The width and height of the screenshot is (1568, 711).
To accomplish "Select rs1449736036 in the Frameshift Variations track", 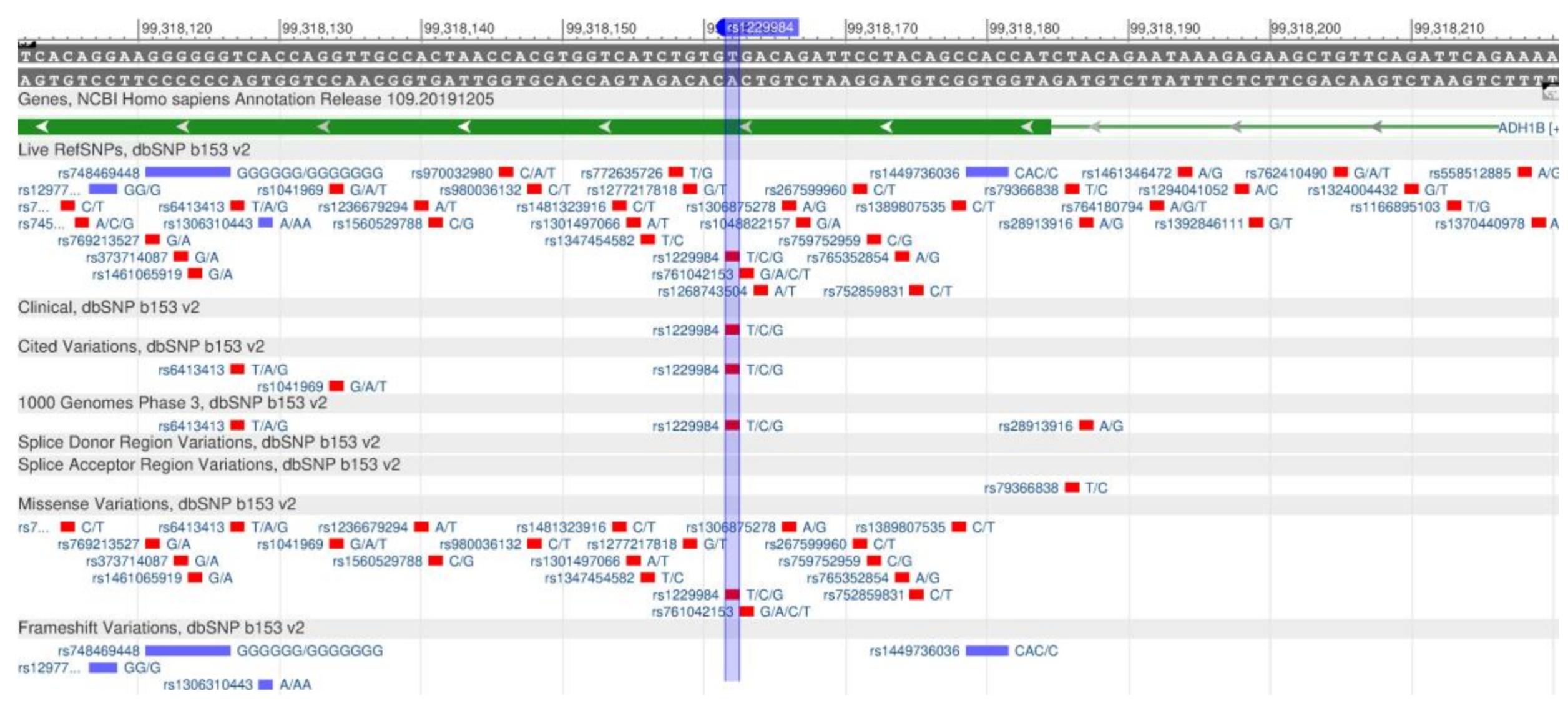I will [964, 651].
